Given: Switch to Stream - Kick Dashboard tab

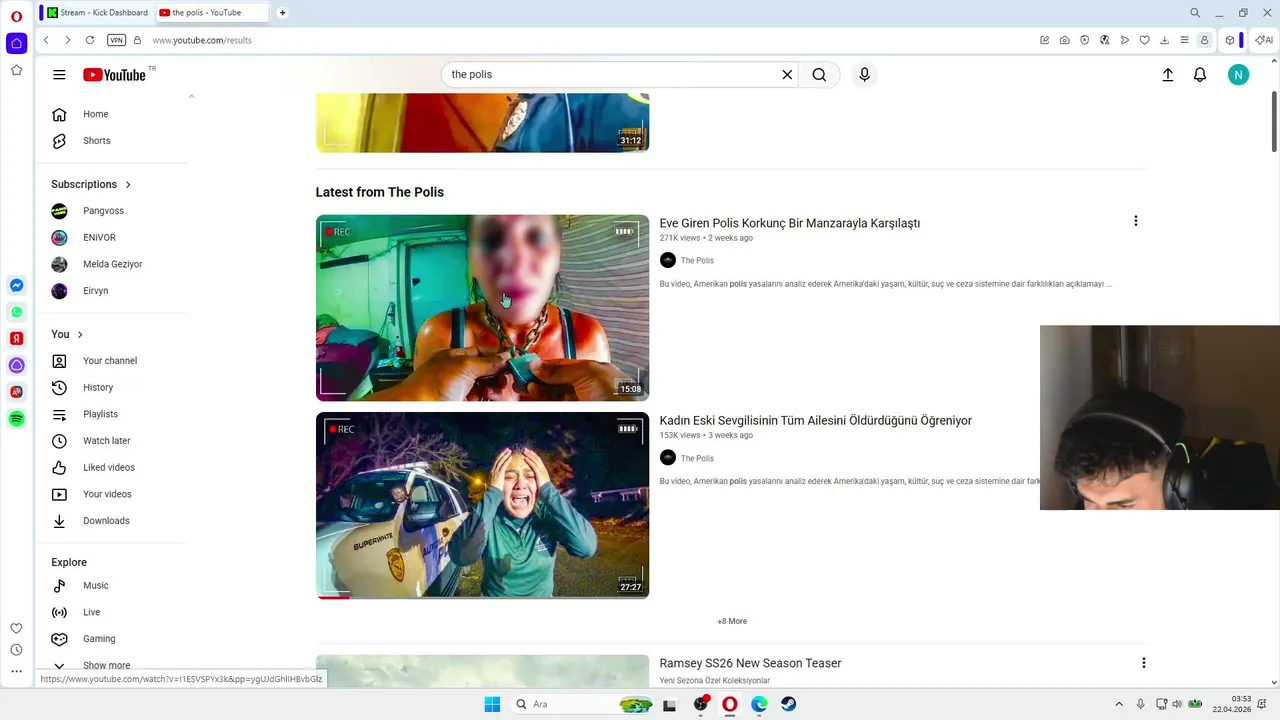Looking at the screenshot, I should click(x=97, y=13).
